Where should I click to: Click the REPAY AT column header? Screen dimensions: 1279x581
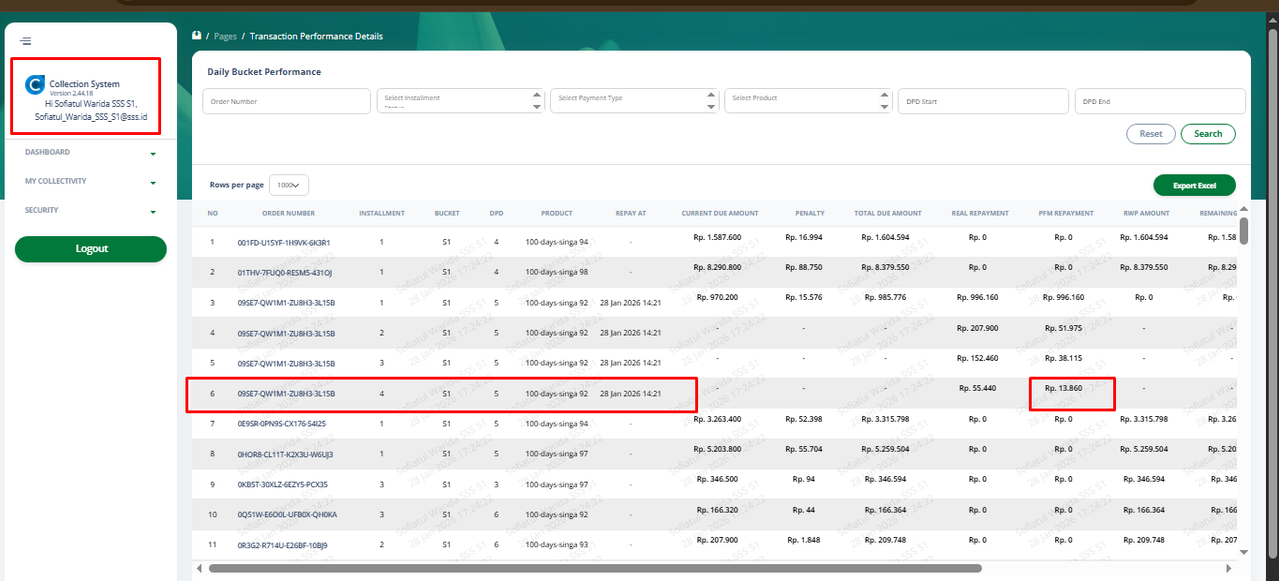point(631,213)
